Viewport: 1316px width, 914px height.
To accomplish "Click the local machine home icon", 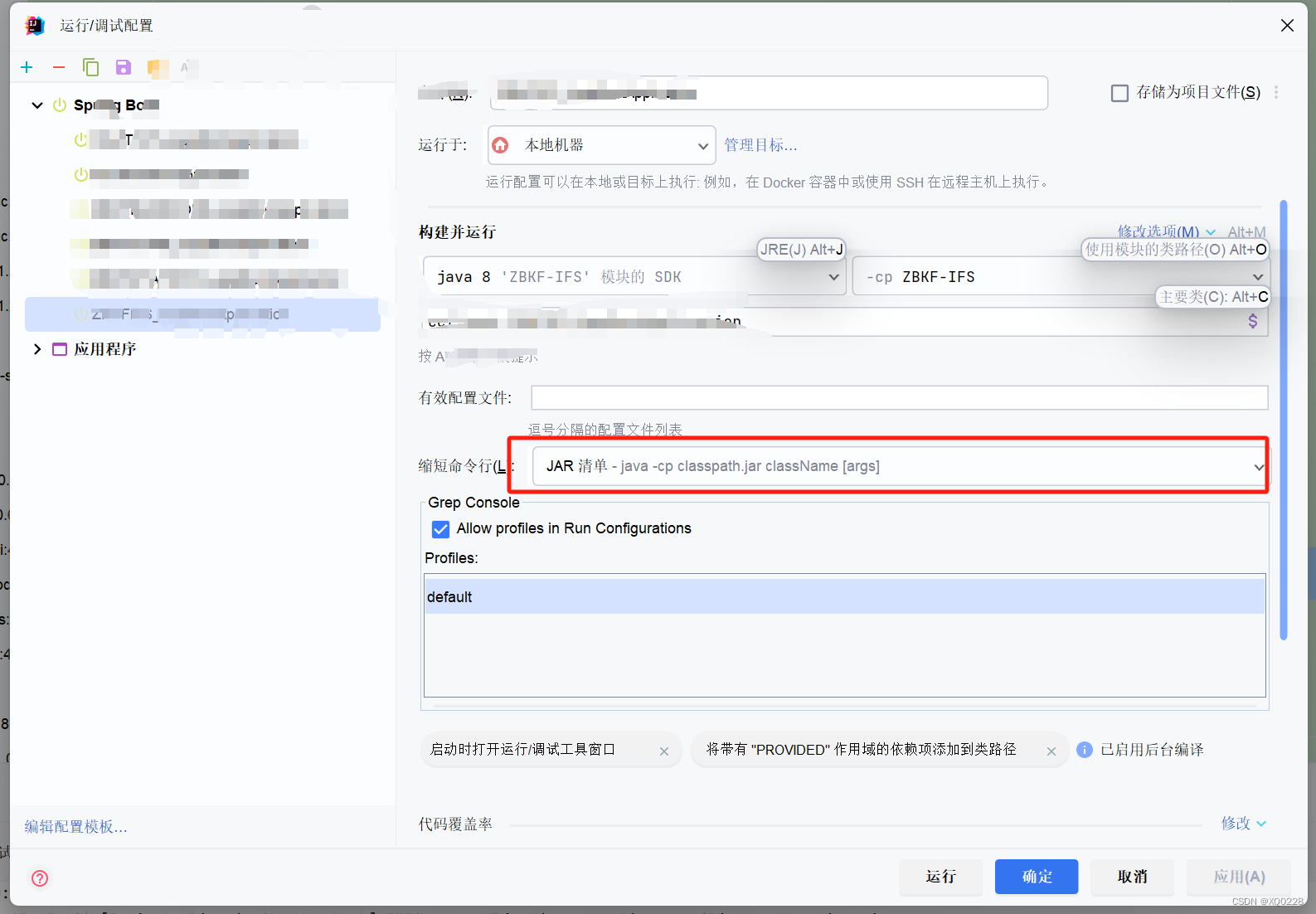I will click(501, 145).
